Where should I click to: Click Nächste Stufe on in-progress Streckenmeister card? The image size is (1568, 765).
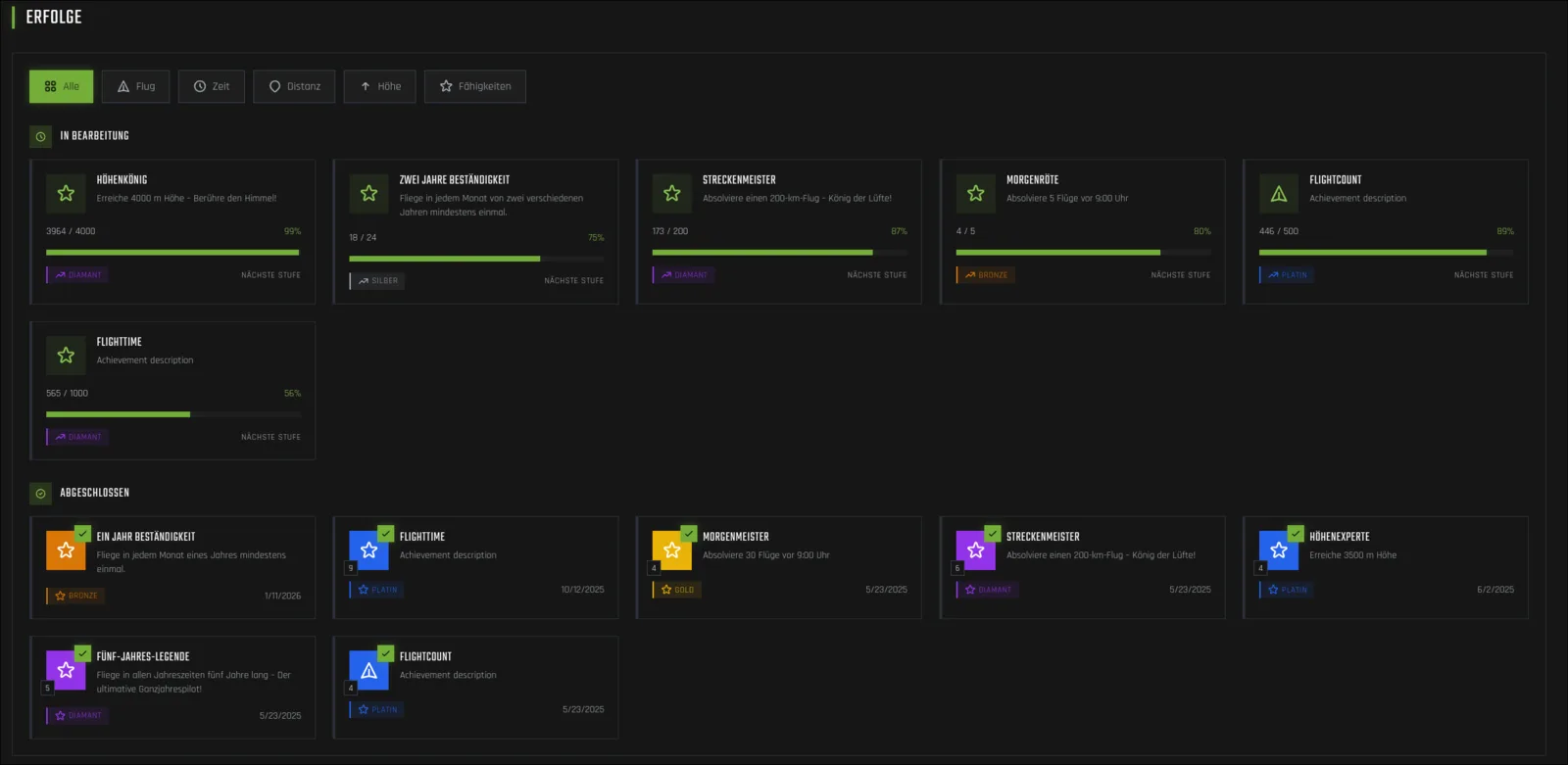[877, 275]
